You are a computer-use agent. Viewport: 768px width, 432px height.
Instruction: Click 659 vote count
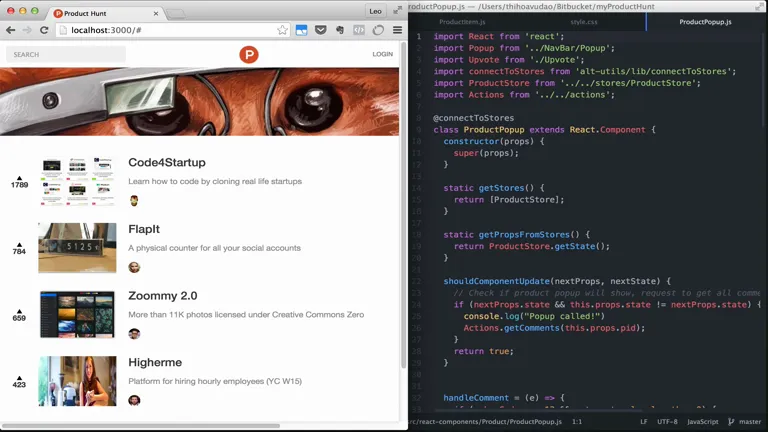(19, 318)
